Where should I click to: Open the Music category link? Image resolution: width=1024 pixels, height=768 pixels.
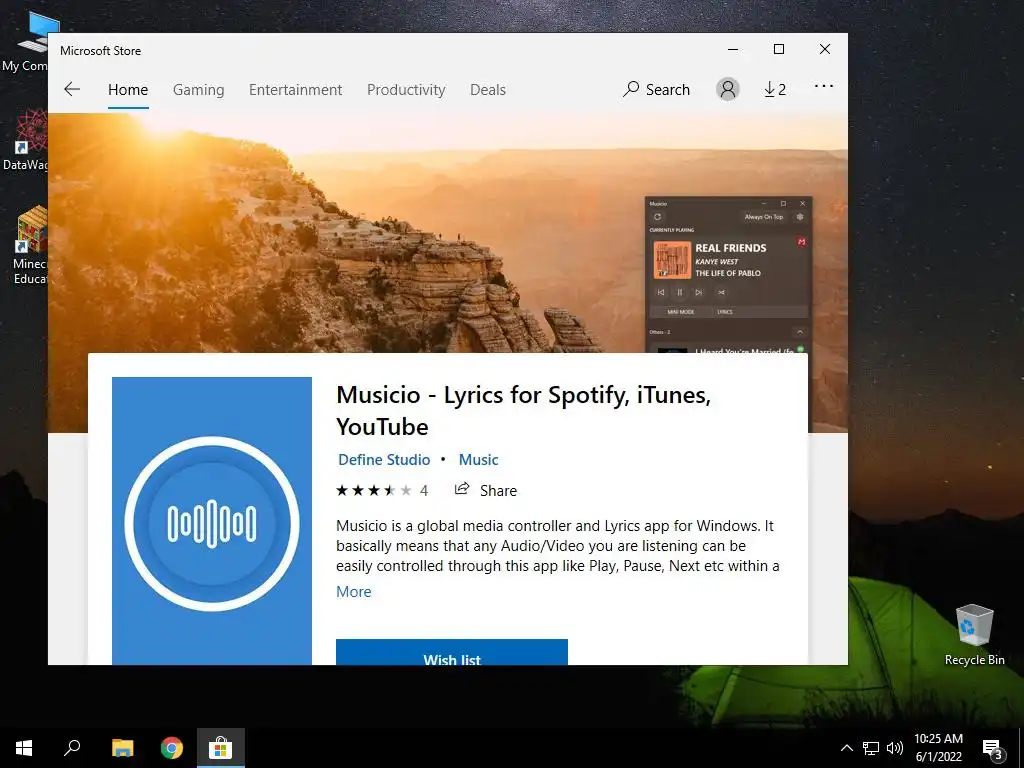(x=478, y=460)
